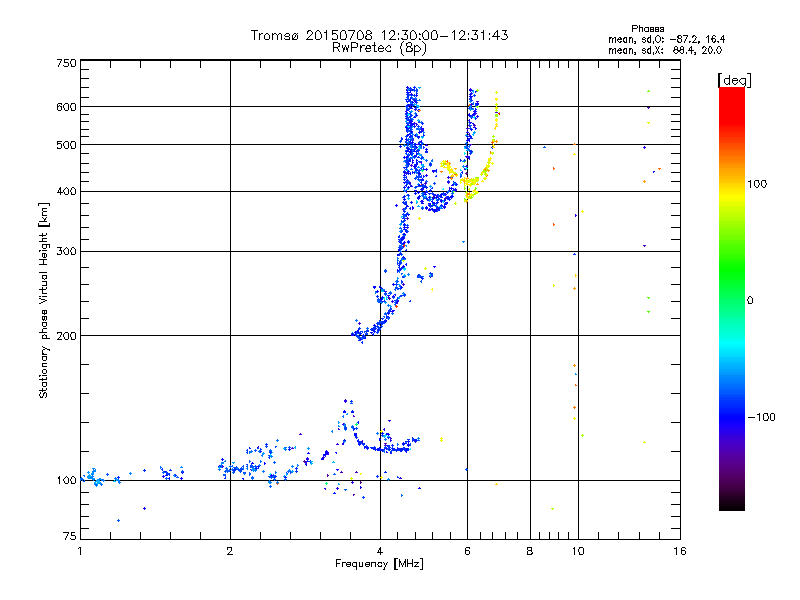Click the x-axis tick label '4'
The image size is (800, 600).
point(380,551)
